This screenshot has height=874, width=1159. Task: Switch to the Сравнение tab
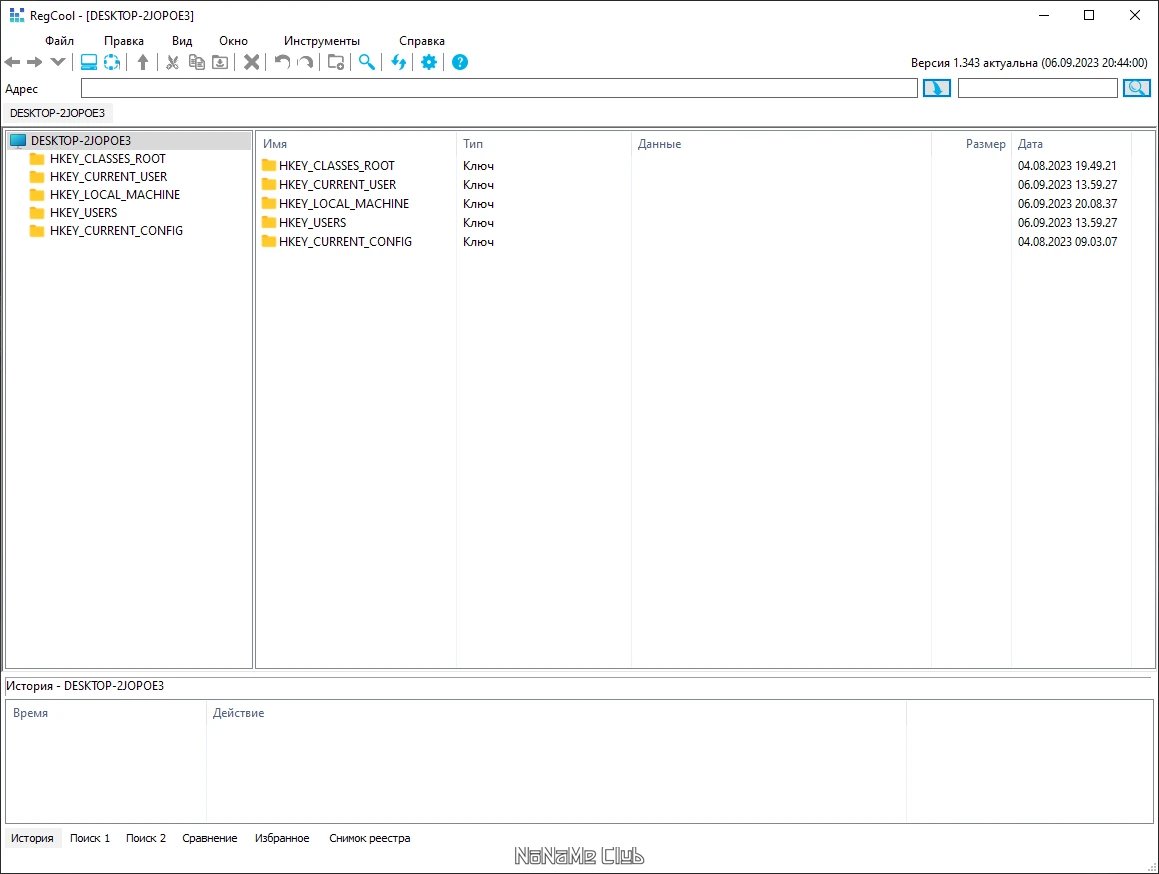click(x=210, y=838)
